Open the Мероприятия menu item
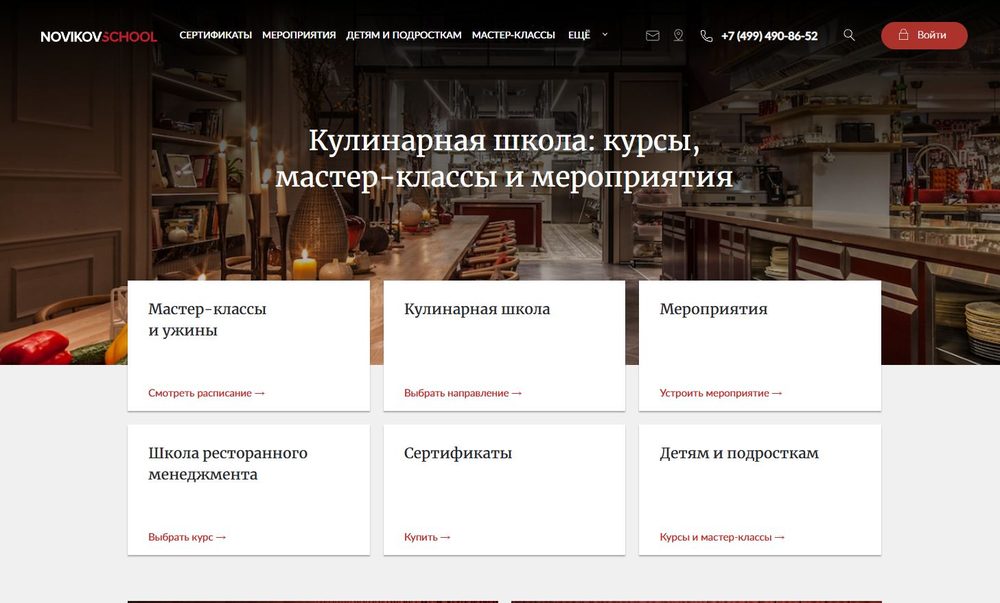This screenshot has width=1000, height=603. coord(298,35)
